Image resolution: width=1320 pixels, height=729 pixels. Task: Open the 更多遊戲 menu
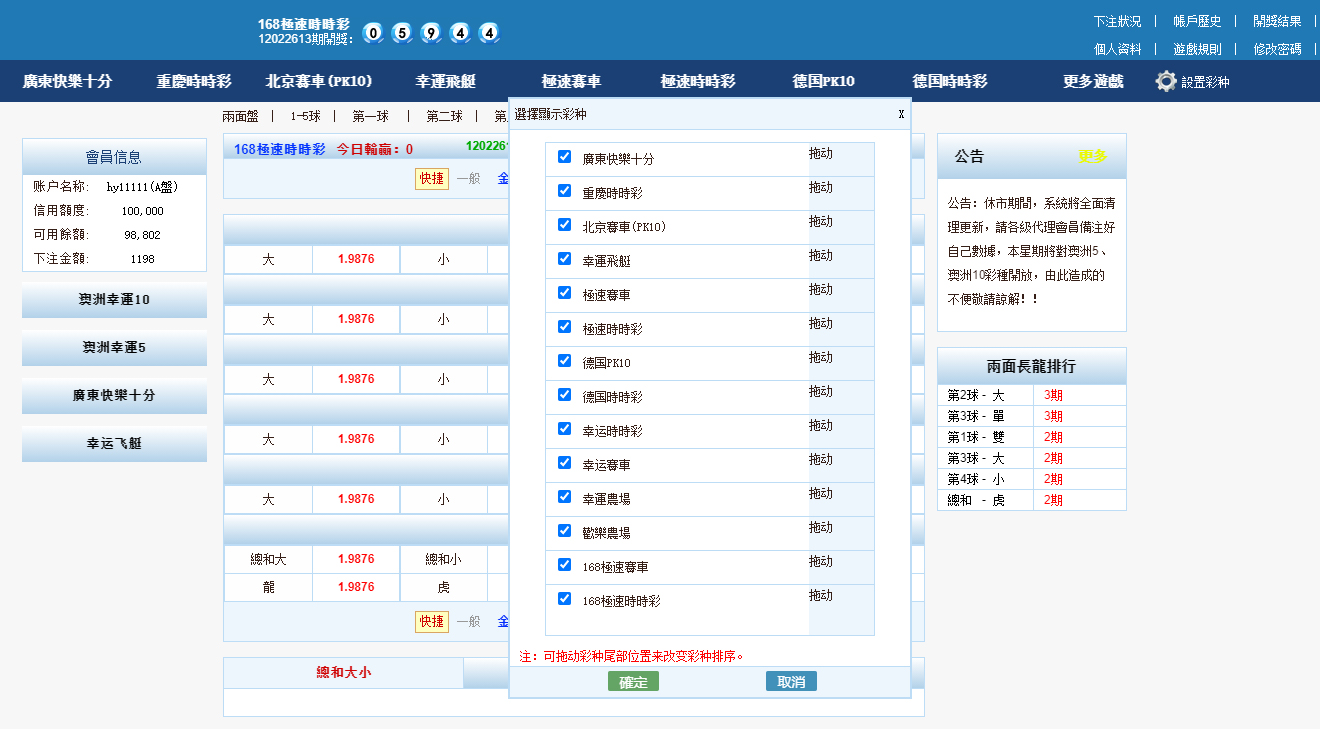(1093, 82)
